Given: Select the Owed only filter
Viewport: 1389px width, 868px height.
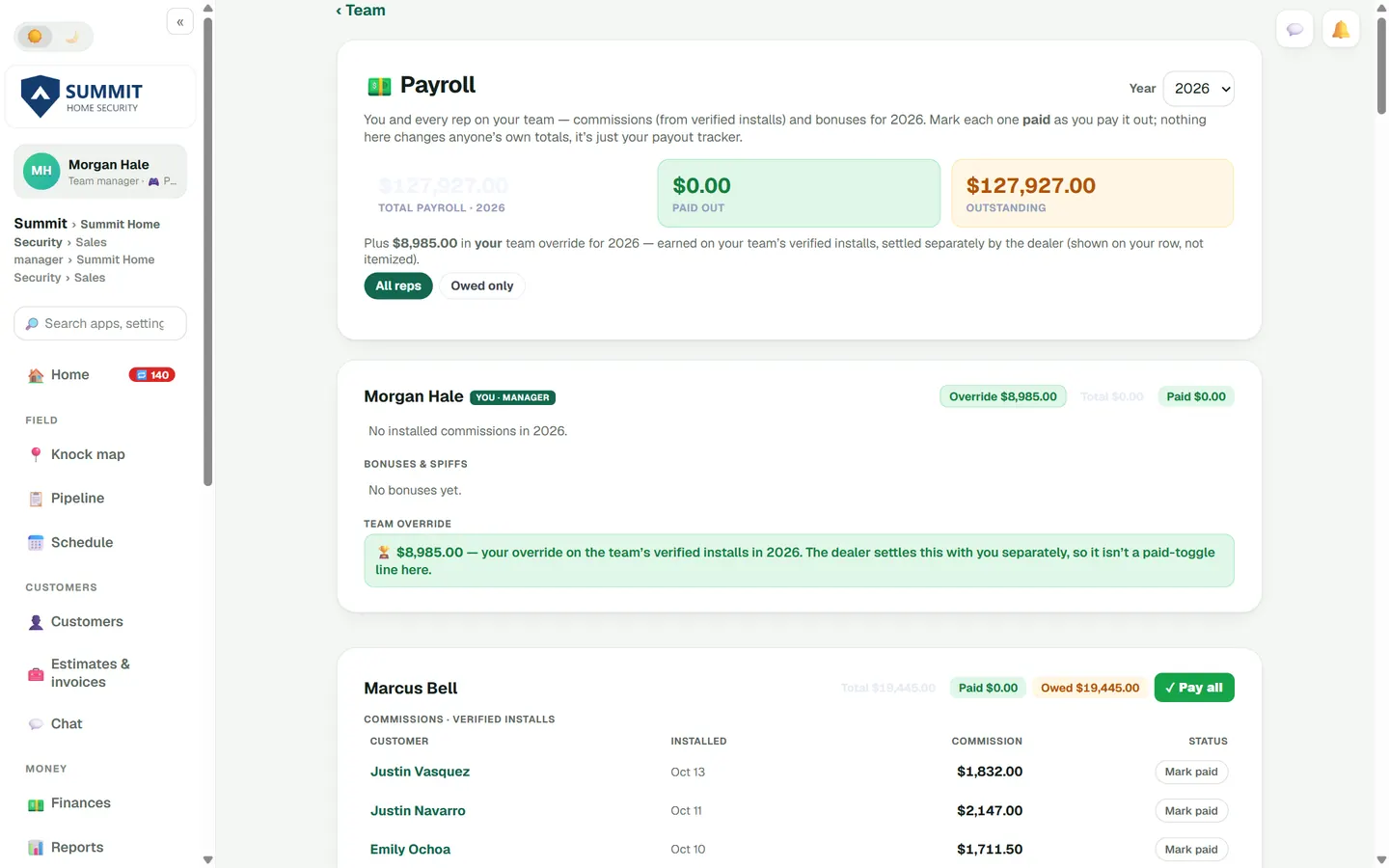Looking at the screenshot, I should tap(482, 285).
